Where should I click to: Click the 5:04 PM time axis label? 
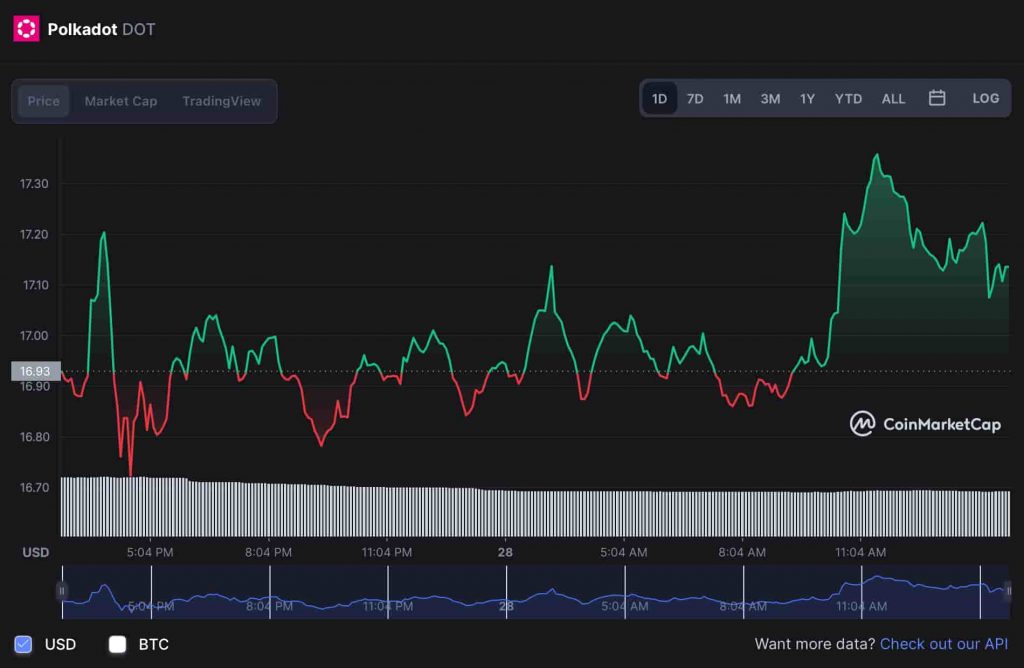click(x=150, y=552)
